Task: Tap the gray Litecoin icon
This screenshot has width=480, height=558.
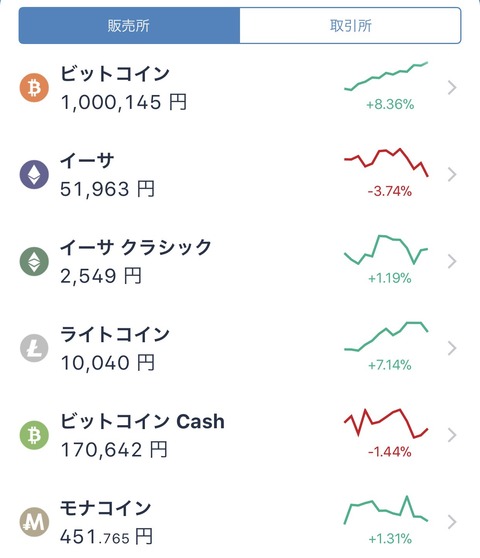Action: point(34,348)
